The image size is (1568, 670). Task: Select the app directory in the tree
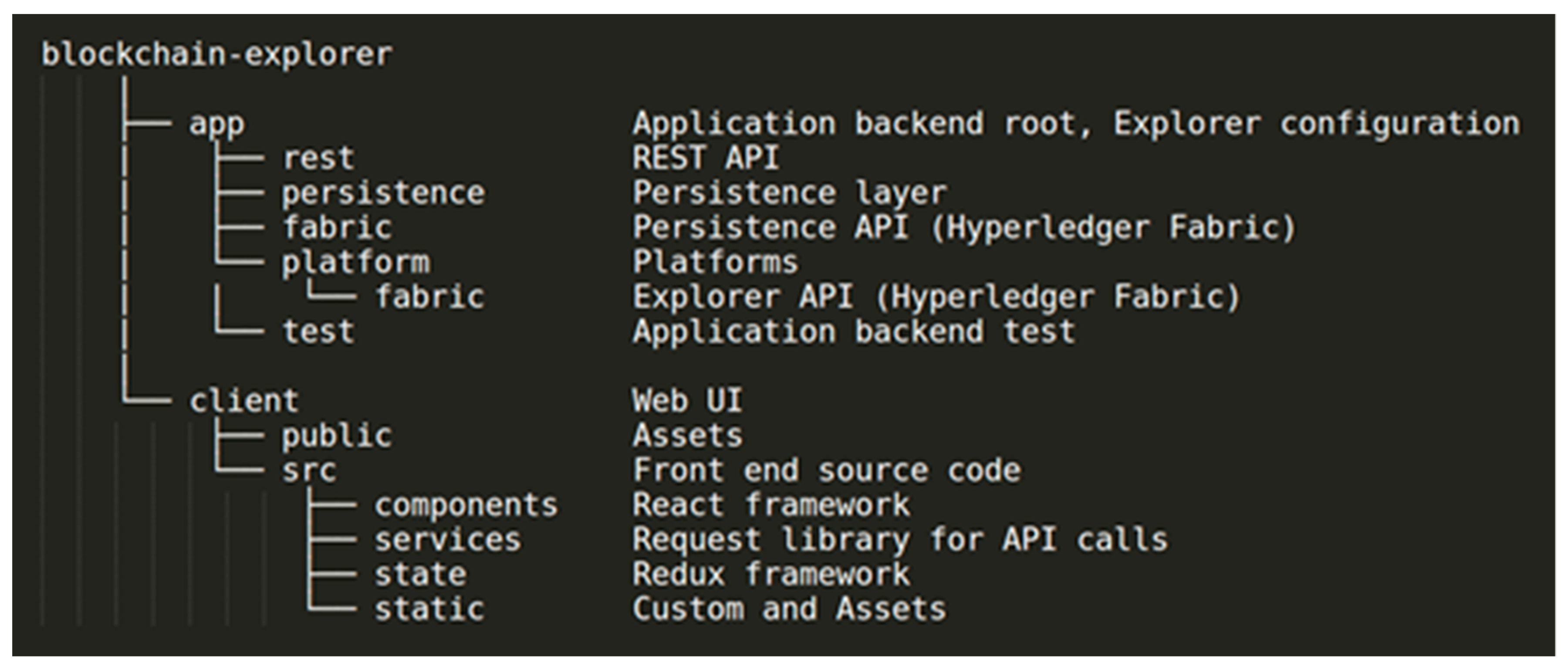click(217, 125)
